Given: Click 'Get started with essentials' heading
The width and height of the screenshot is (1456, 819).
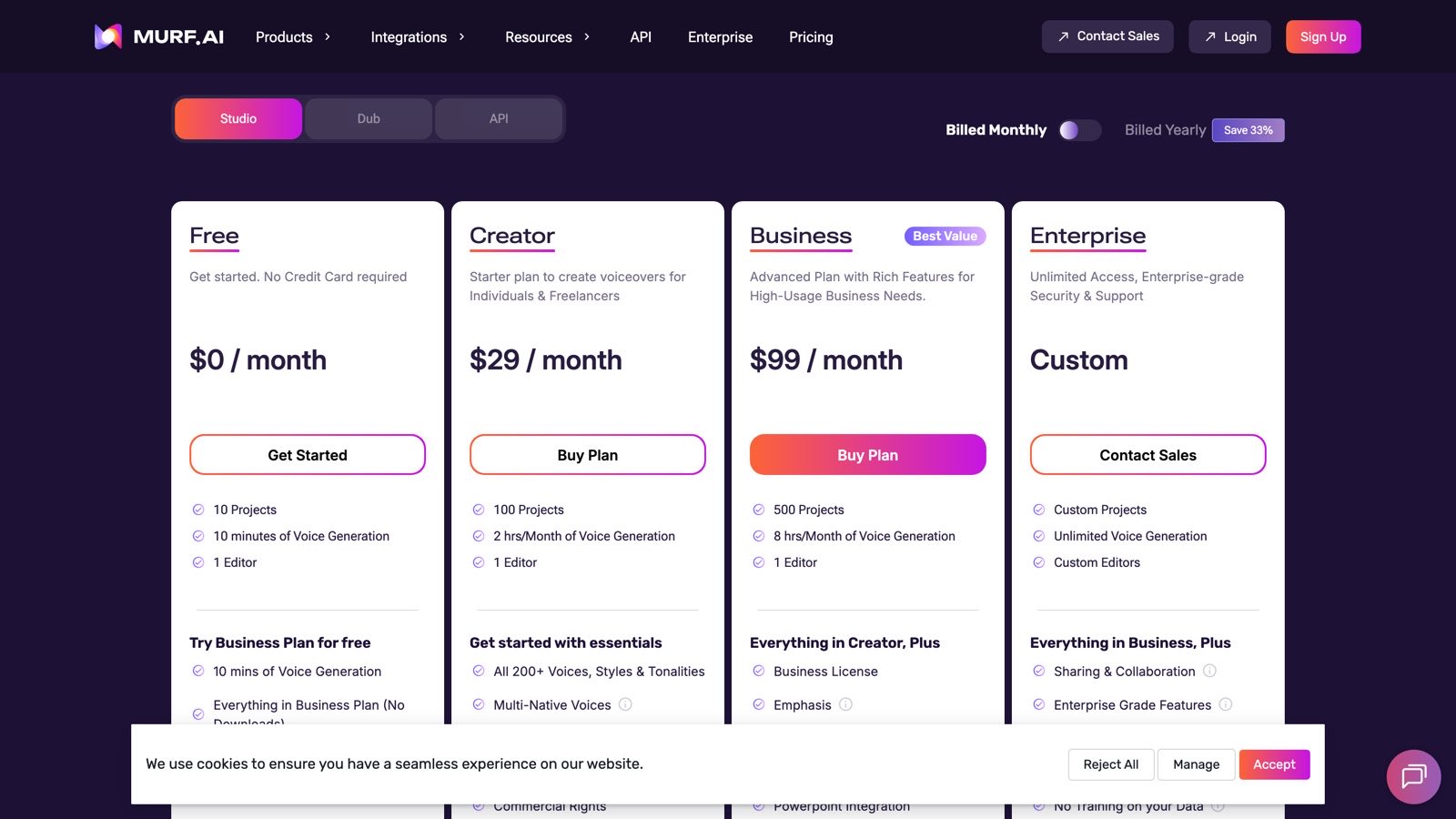Looking at the screenshot, I should (x=566, y=642).
